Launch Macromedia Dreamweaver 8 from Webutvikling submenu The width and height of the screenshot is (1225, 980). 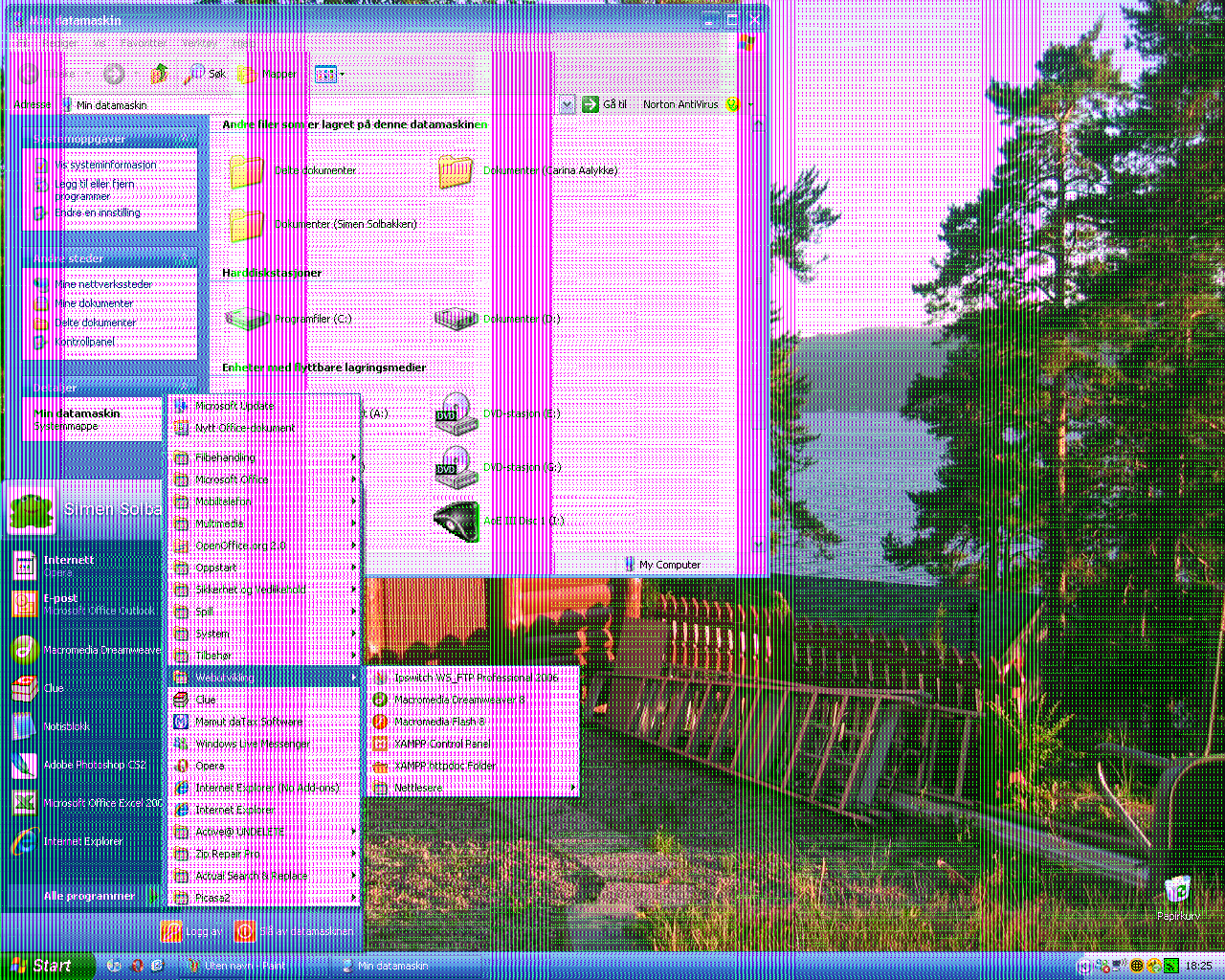[473, 700]
